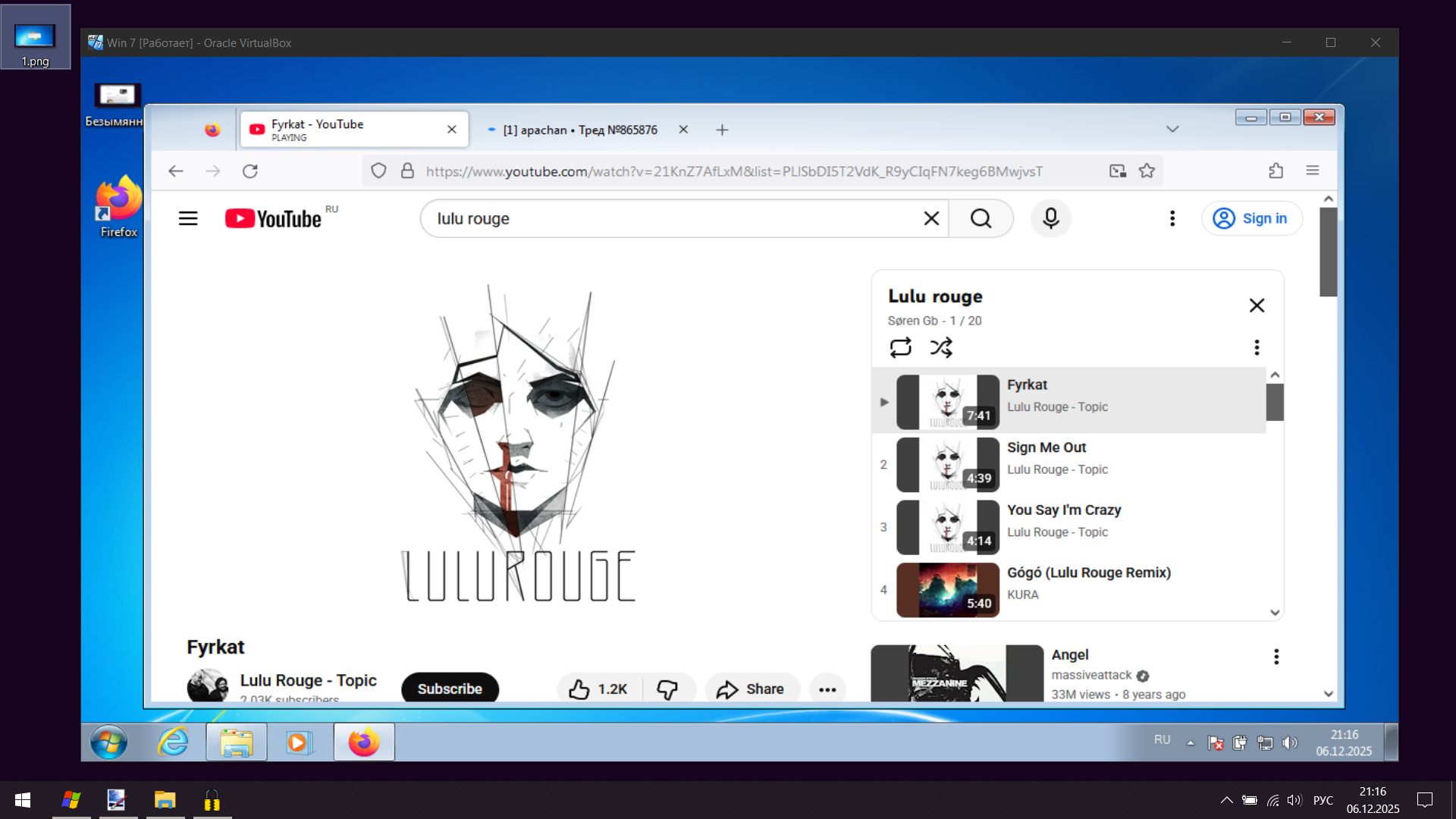Expand the list all tabs chevron
This screenshot has height=819, width=1456.
click(x=1172, y=129)
